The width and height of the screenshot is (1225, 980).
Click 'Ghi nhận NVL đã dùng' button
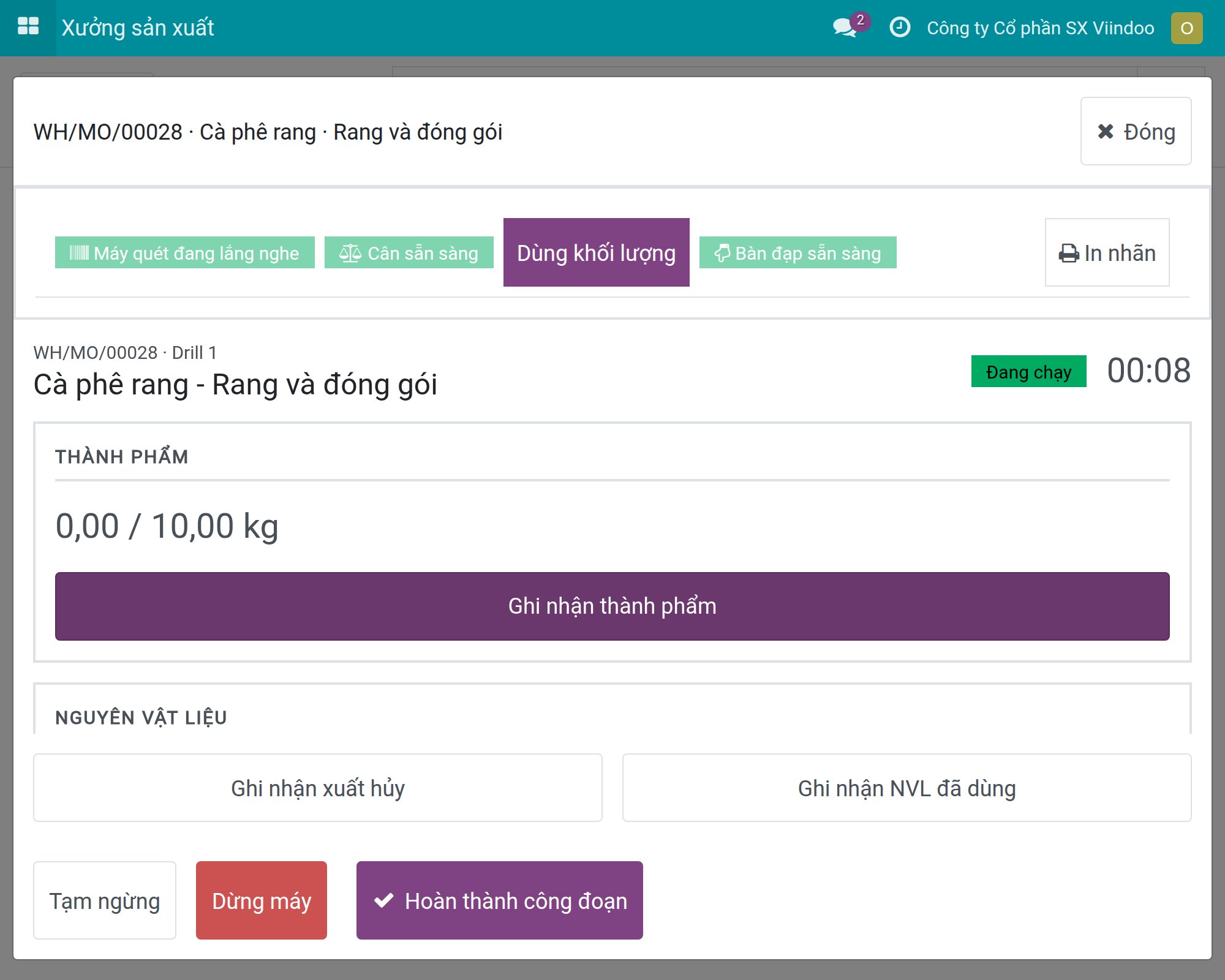907,788
